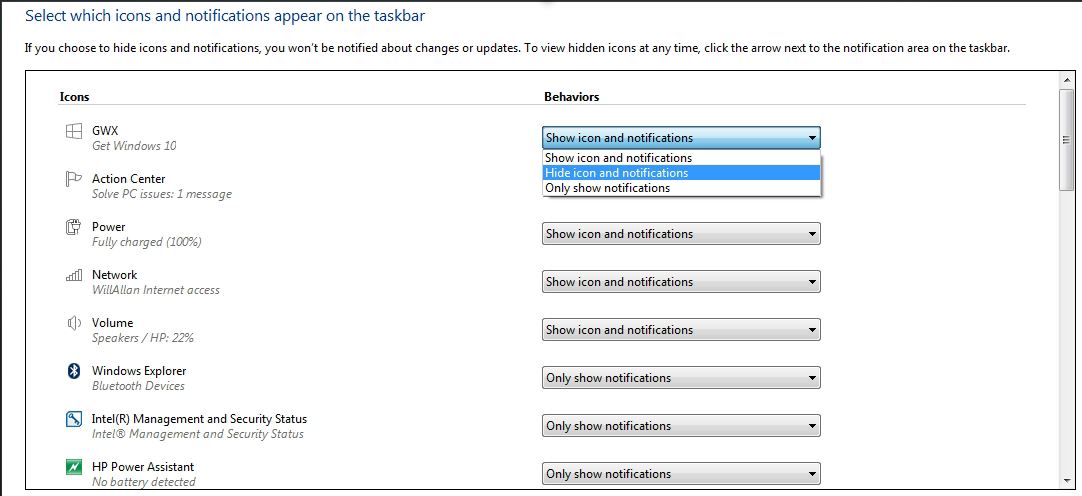Open the Power behavior dropdown
The width and height of the screenshot is (1082, 496).
pos(681,234)
